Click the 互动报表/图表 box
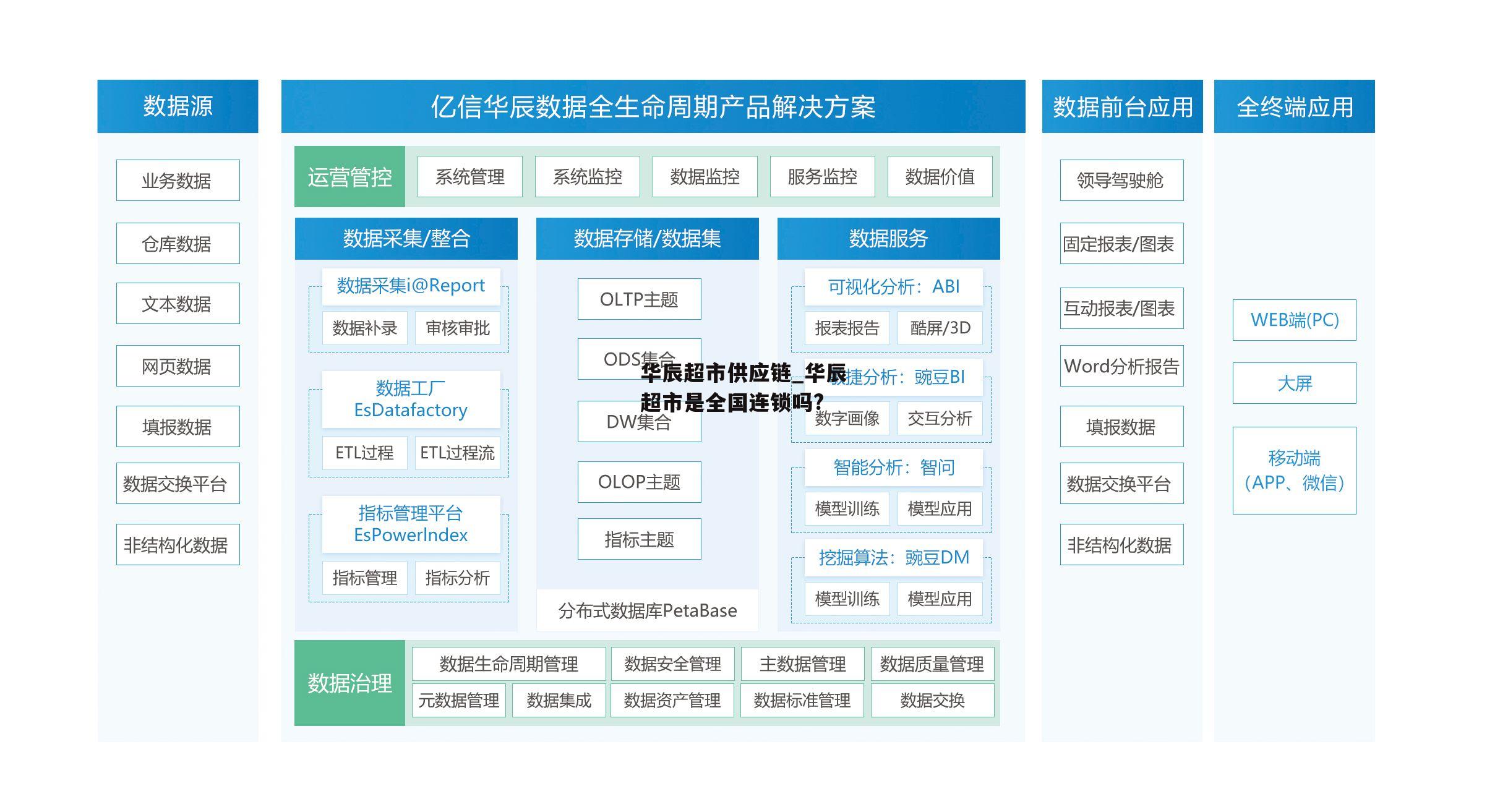The width and height of the screenshot is (1487, 812). click(1122, 308)
